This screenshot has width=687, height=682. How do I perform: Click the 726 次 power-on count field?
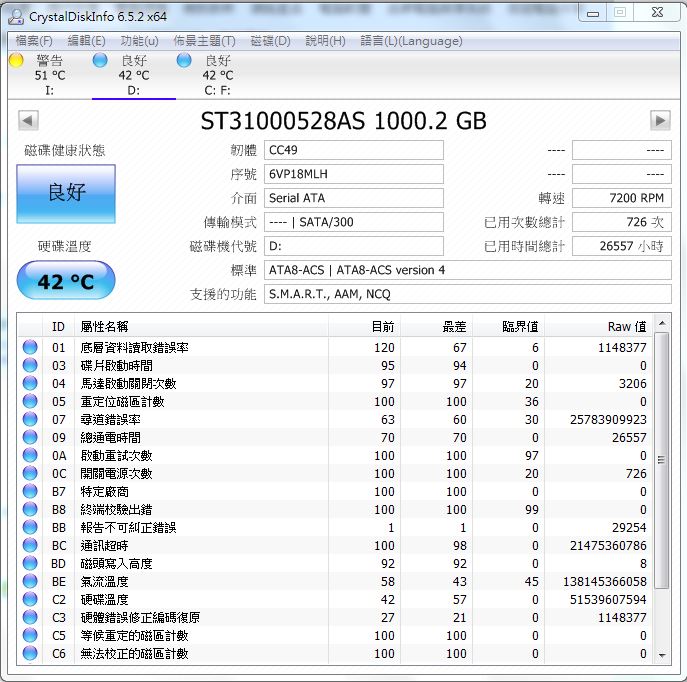[622, 222]
